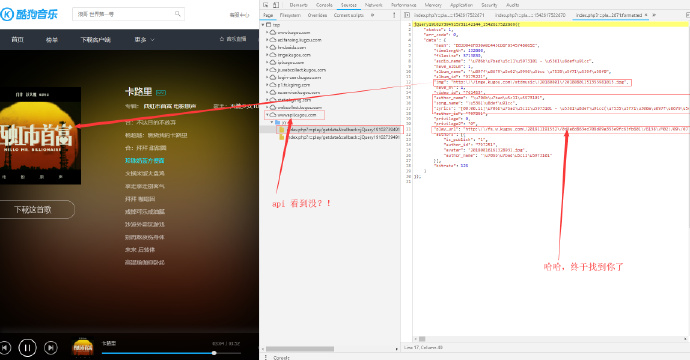Select the Page navigator tab
690x360 pixels.
tap(268, 15)
